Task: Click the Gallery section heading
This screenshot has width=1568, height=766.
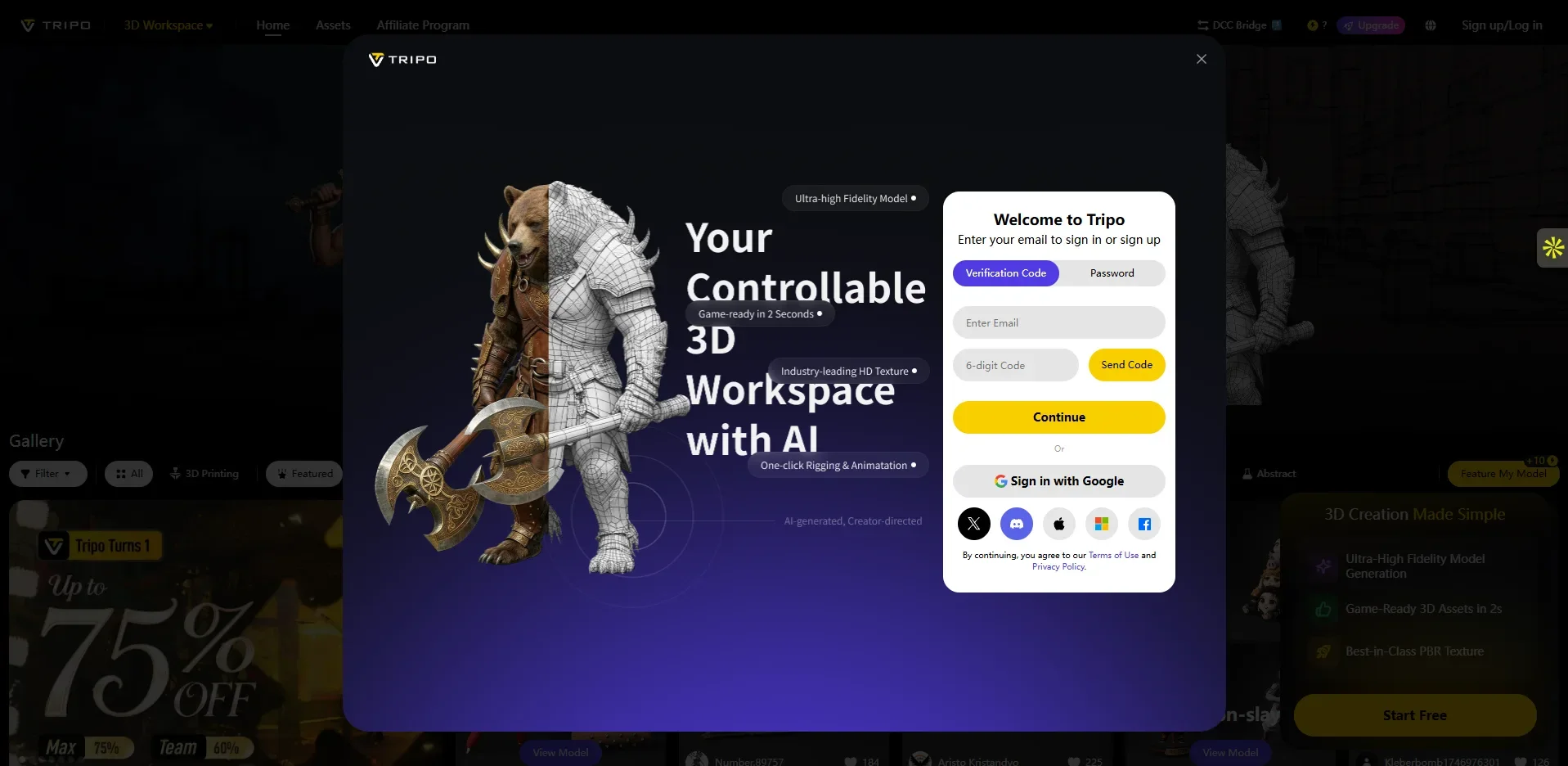Action: tap(36, 441)
